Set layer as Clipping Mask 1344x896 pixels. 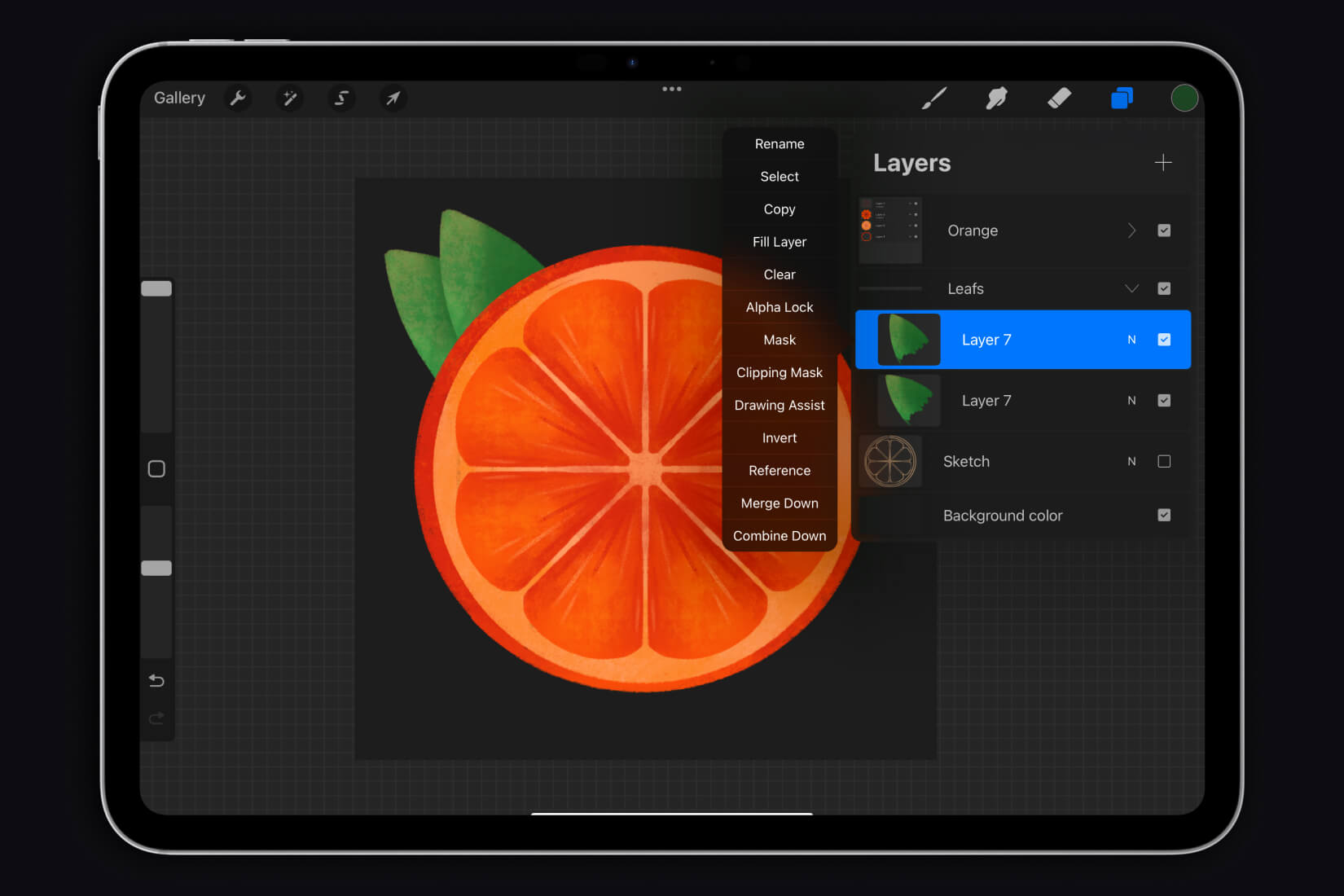(780, 372)
